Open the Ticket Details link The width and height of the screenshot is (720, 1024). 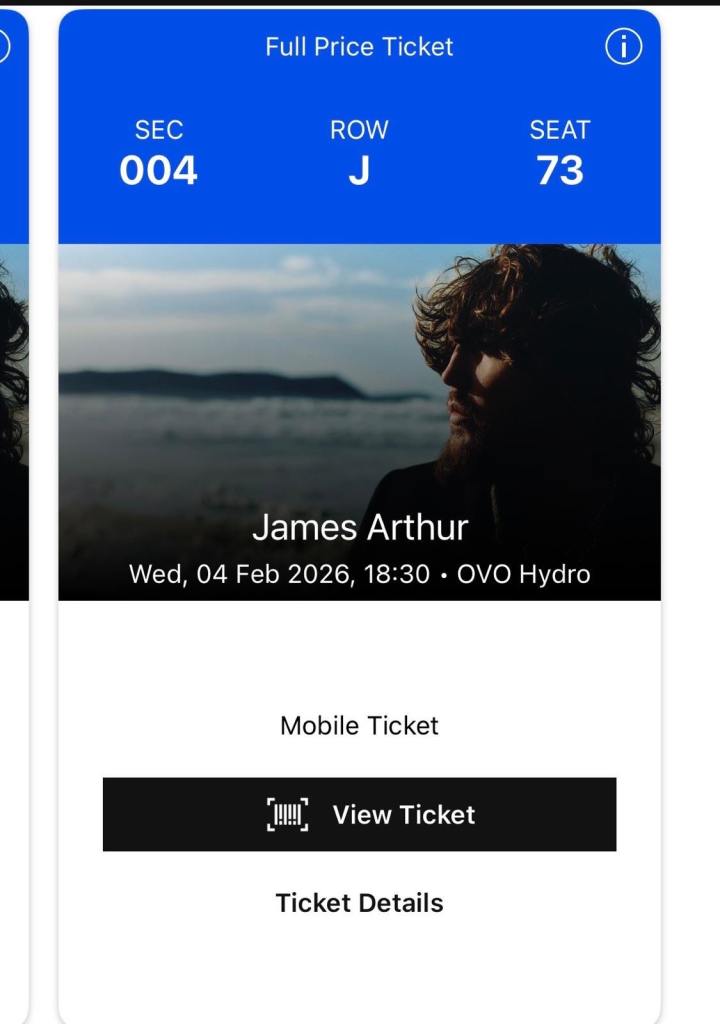click(359, 903)
